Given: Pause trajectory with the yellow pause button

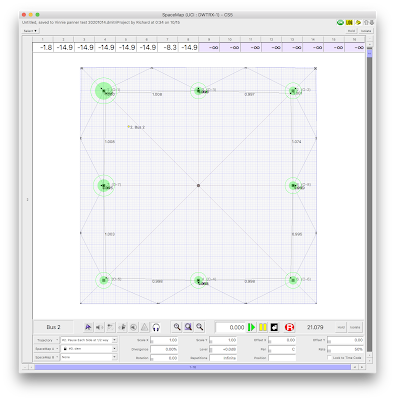Looking at the screenshot, I should click(x=263, y=327).
